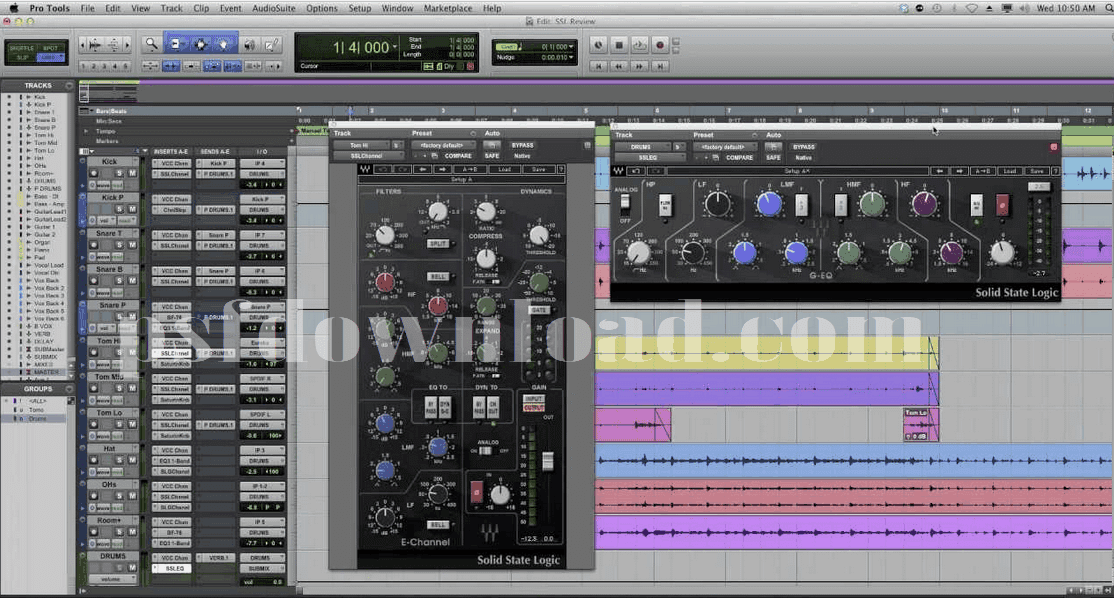The width and height of the screenshot is (1114, 598).
Task: Click the automation enable icon in E-Channel header
Action: tap(492, 145)
